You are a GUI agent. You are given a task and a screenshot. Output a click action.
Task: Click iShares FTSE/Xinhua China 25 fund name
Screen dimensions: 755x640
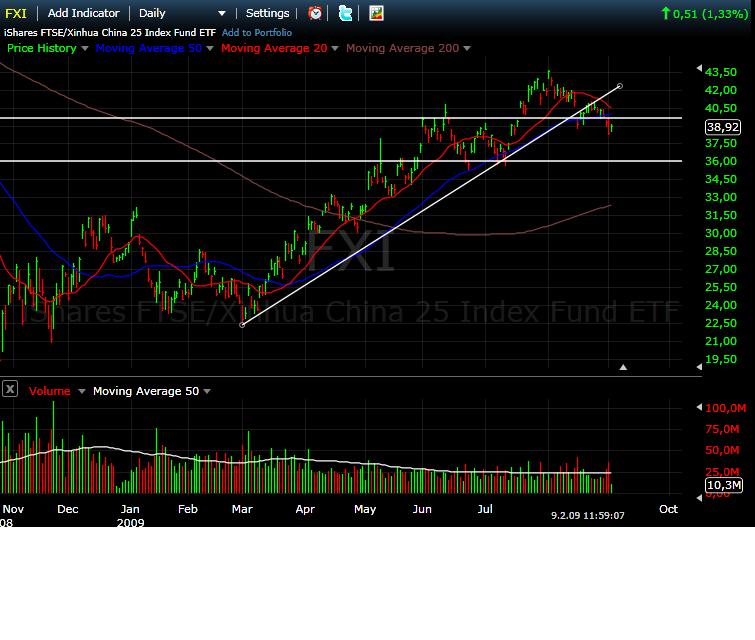click(110, 32)
